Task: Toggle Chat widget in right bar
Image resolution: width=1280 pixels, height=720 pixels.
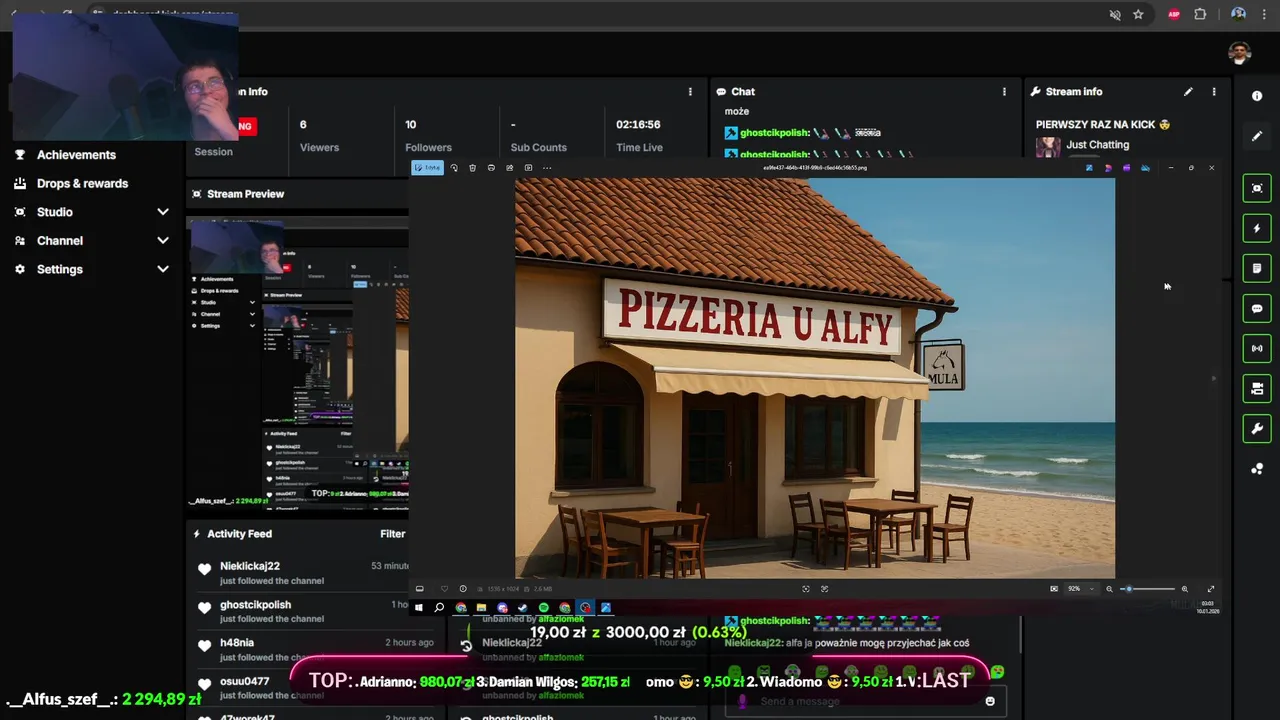Action: [1257, 308]
